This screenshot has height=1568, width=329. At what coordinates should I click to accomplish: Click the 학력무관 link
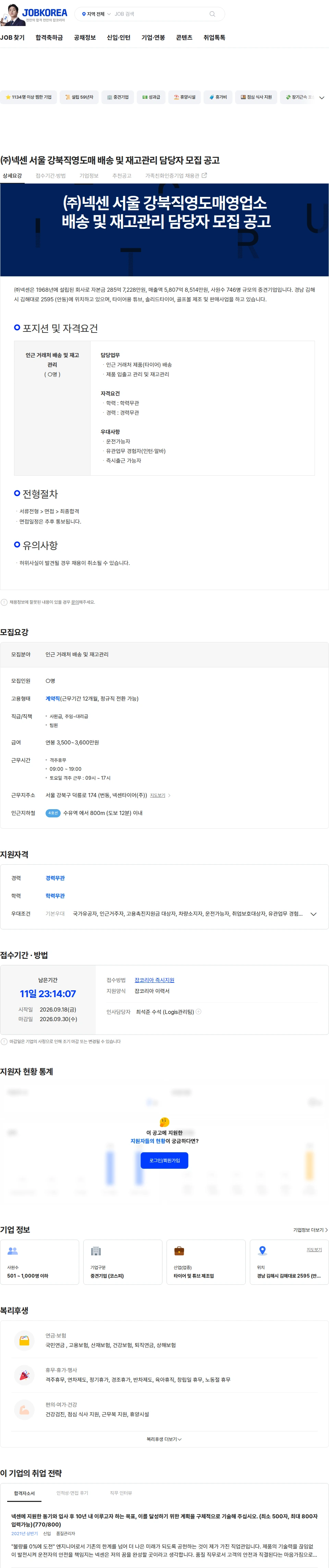[55, 895]
